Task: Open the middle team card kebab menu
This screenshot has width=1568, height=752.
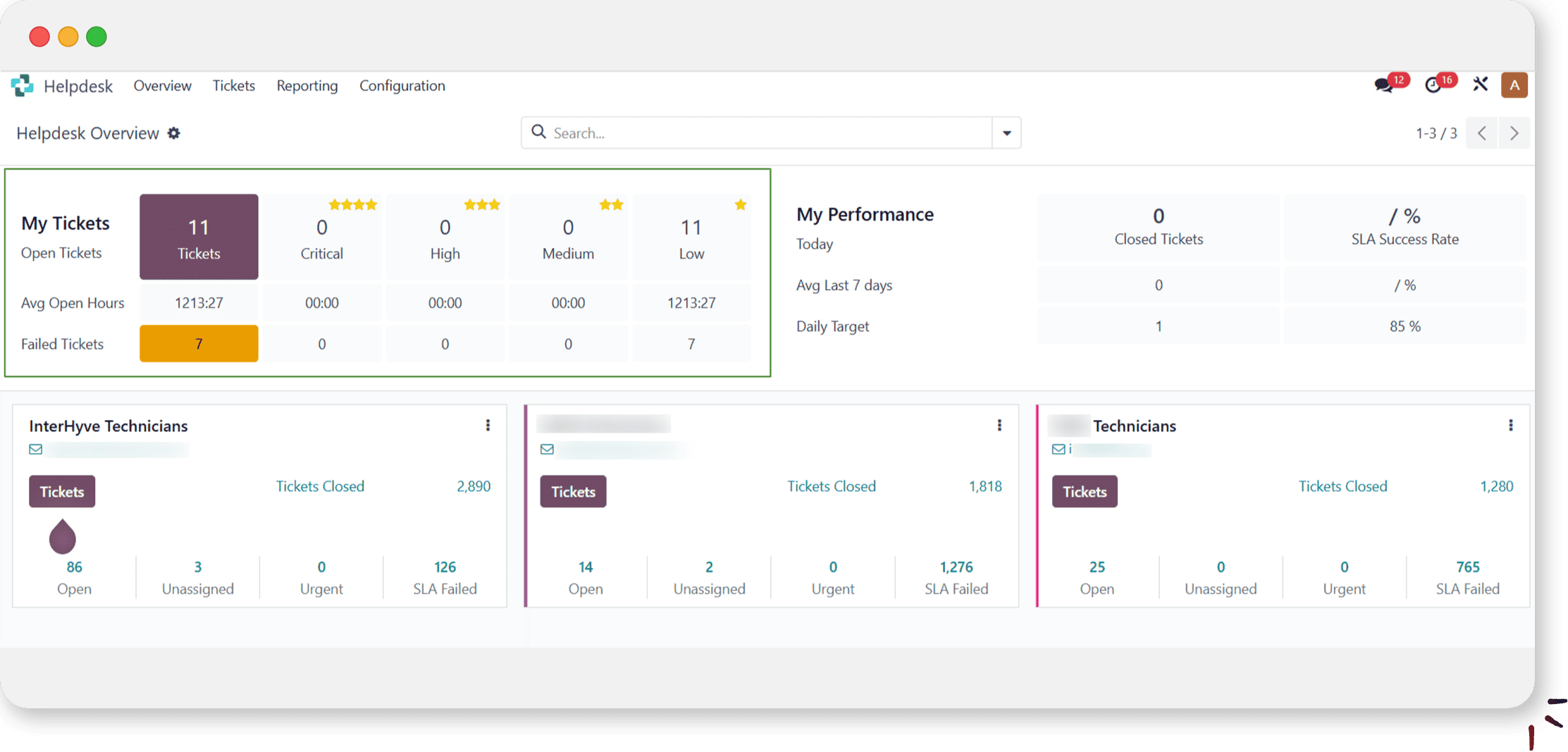Action: coord(999,425)
